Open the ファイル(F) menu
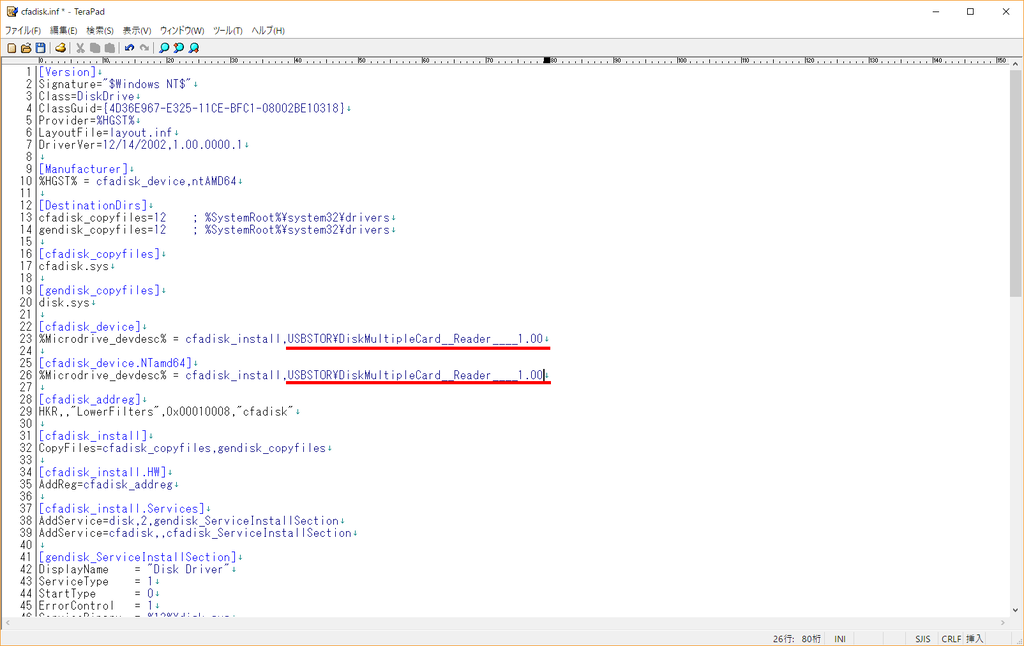The image size is (1024, 646). [x=23, y=31]
